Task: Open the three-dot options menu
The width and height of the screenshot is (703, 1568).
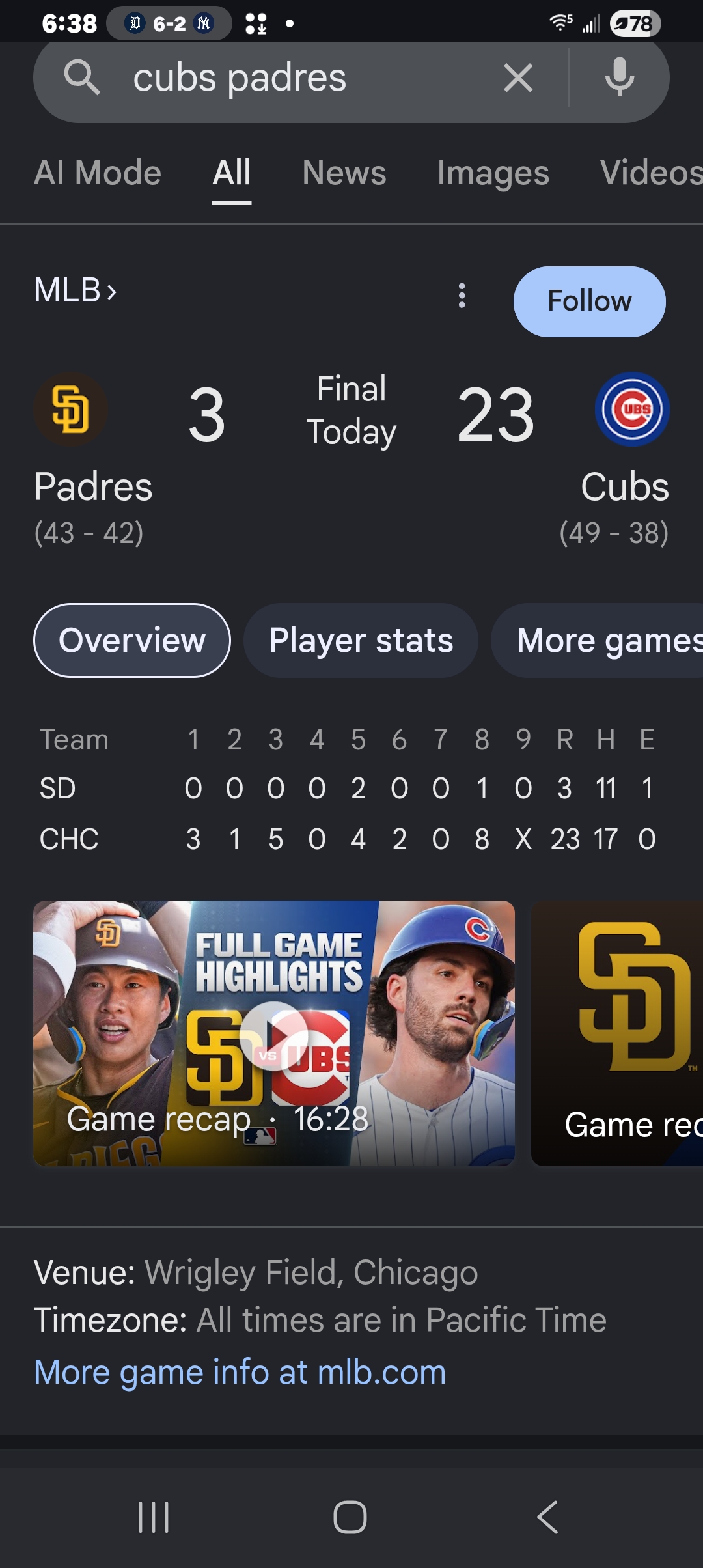Action: pos(462,296)
